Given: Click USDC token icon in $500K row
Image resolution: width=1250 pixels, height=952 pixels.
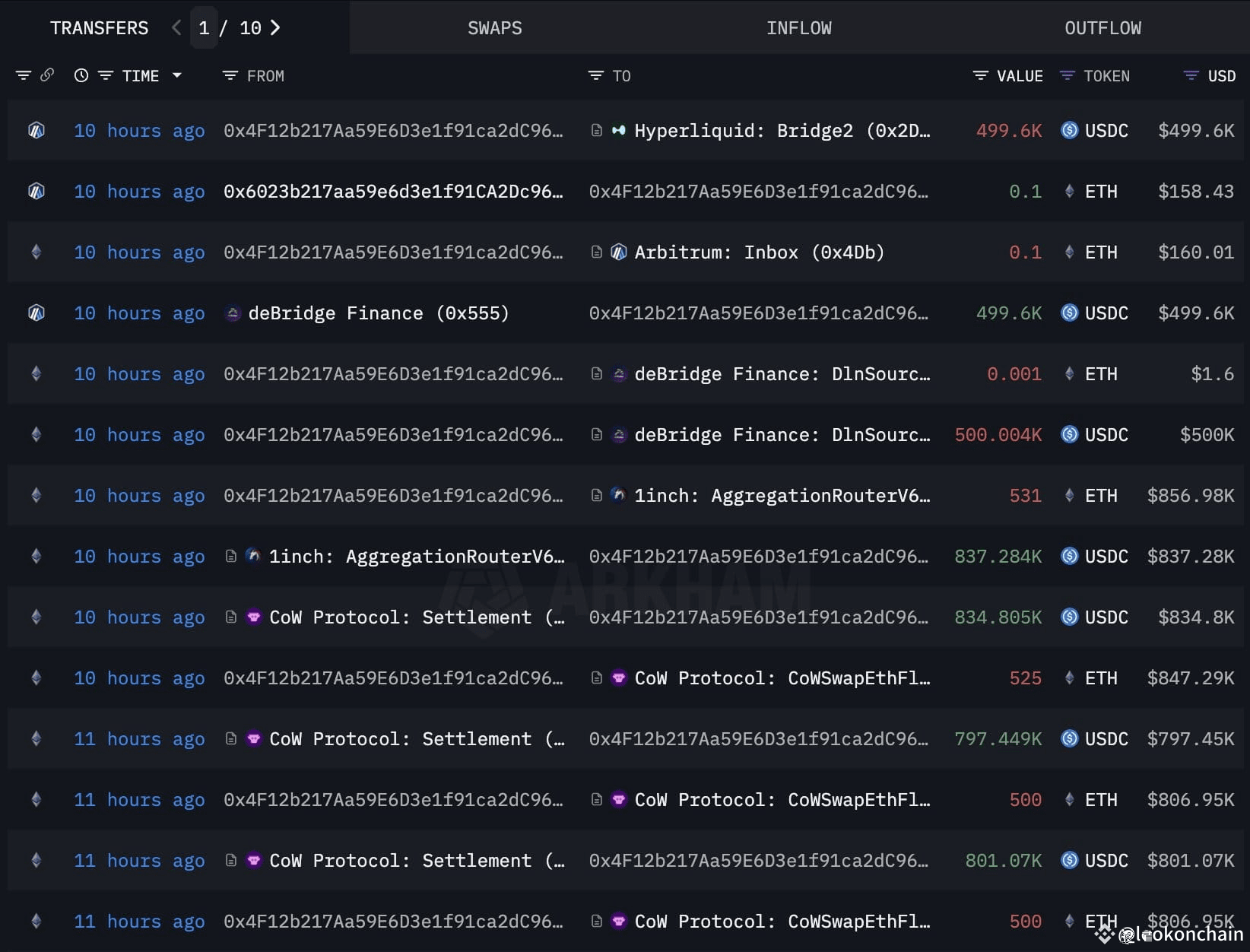Looking at the screenshot, I should 1069,434.
